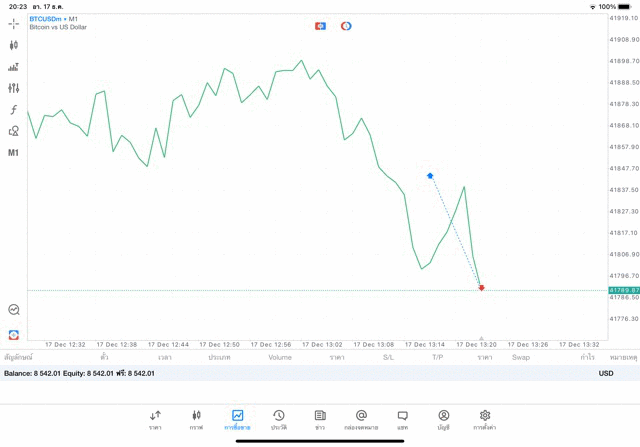This screenshot has width=640, height=447.
Task: Click the chart volume bars icon
Action: coord(14,67)
